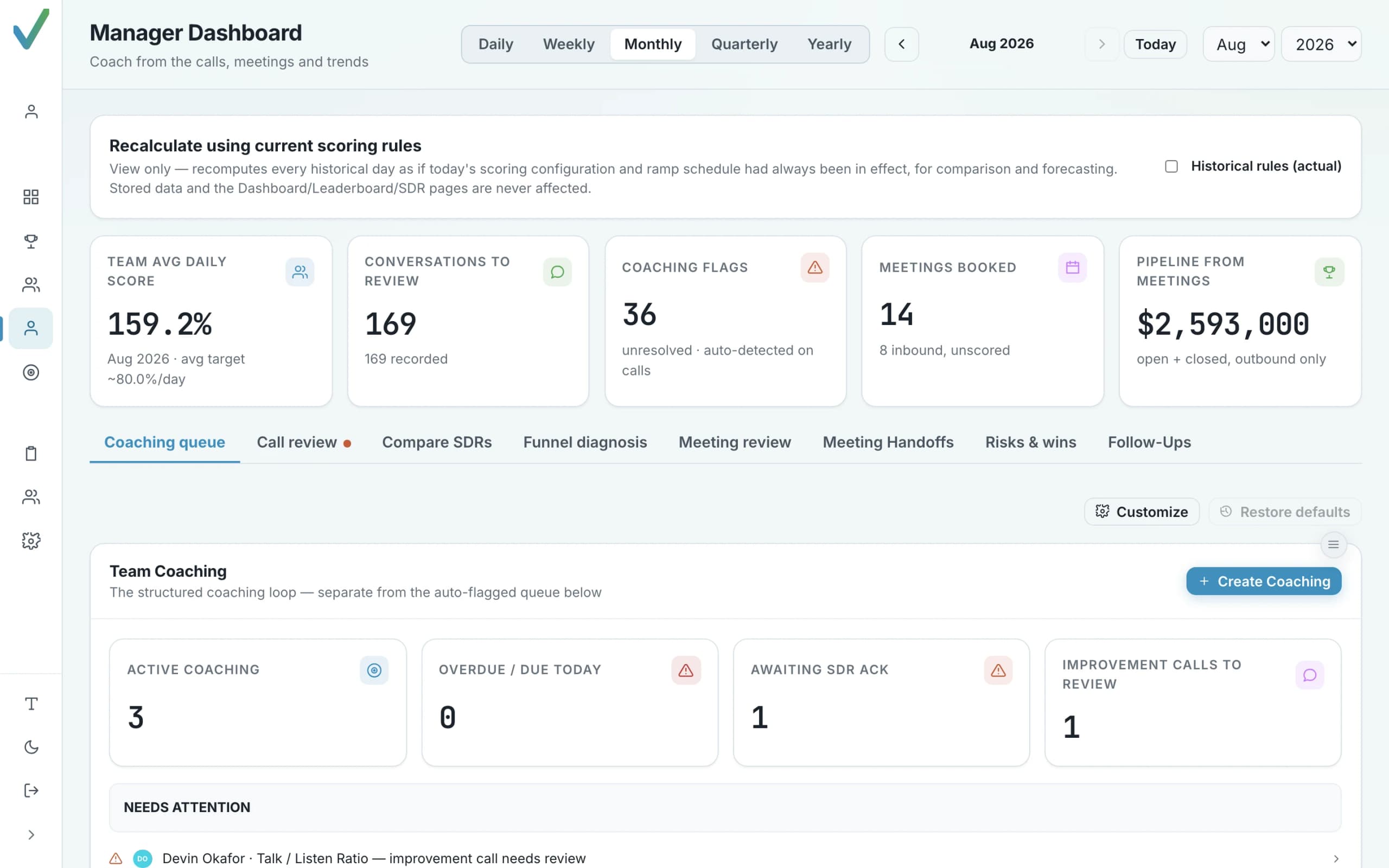Viewport: 1389px width, 868px height.
Task: Click the drag handle icon on Team Coaching panel
Action: [1333, 544]
